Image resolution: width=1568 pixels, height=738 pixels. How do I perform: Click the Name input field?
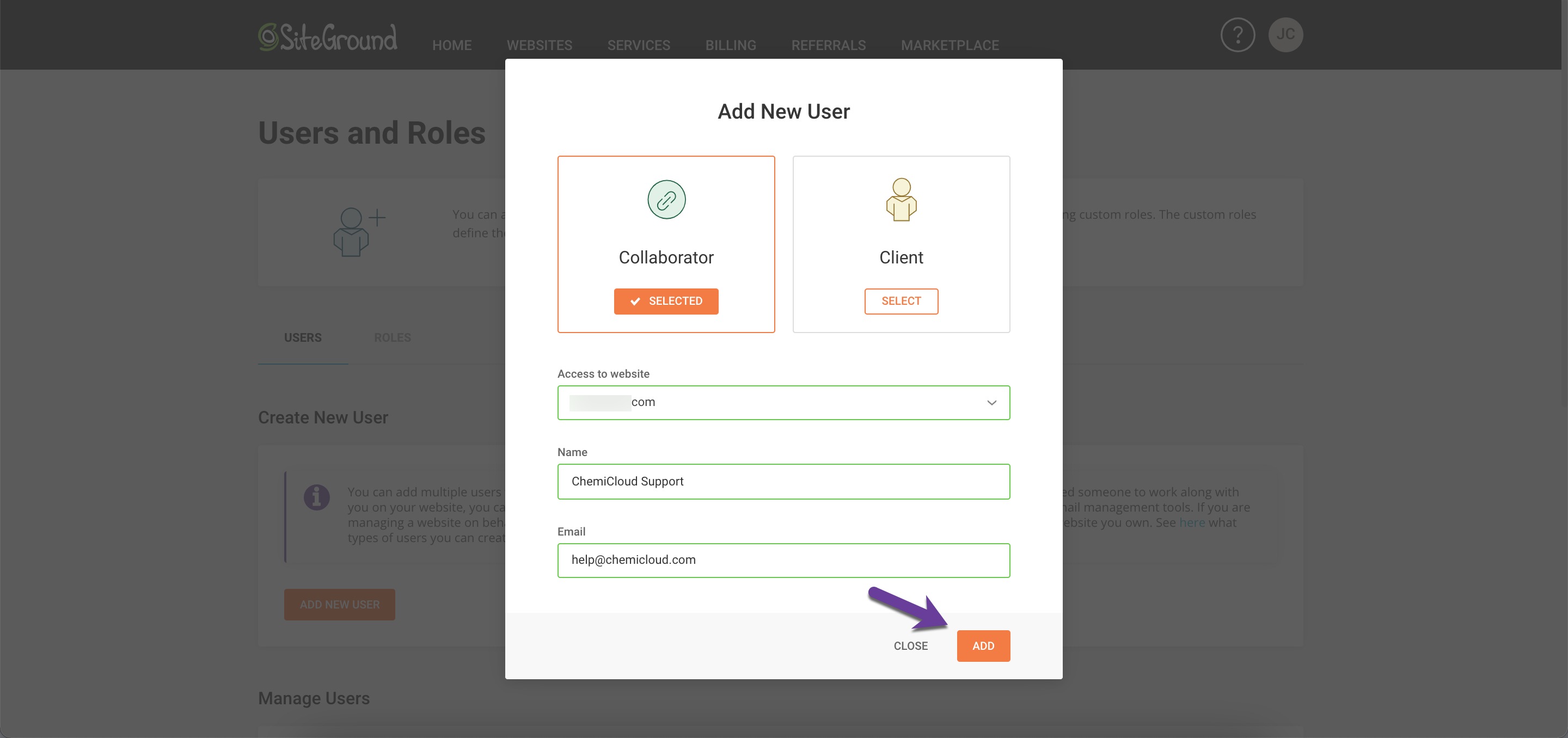(783, 481)
